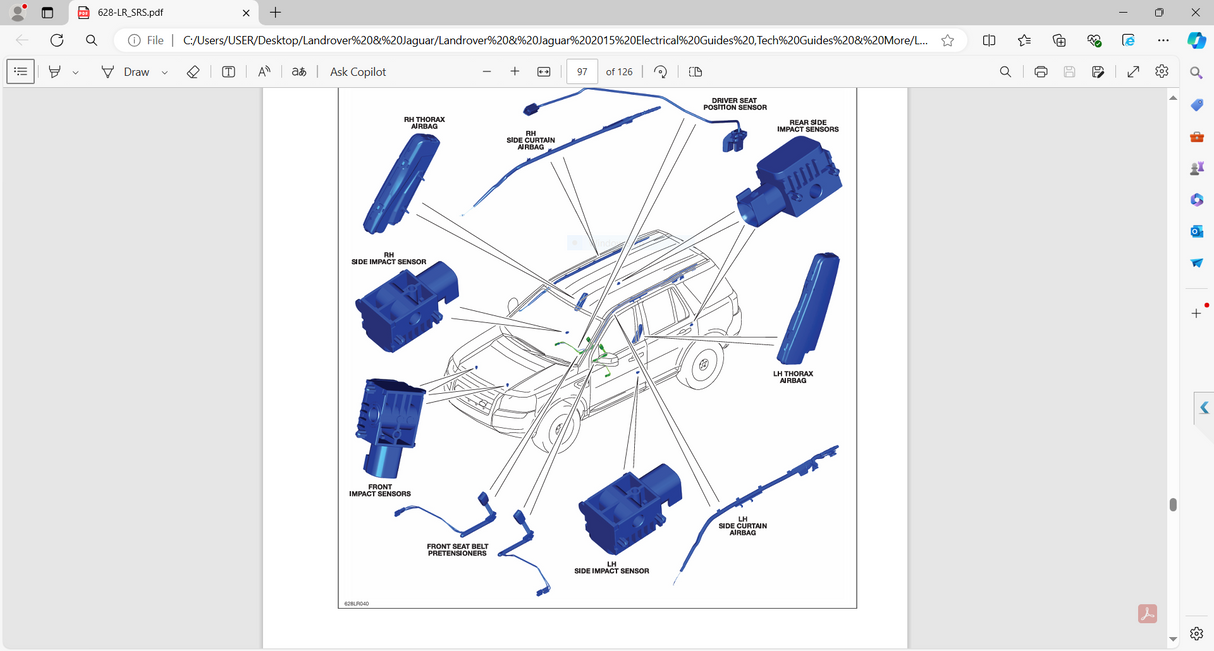This screenshot has width=1214, height=651.
Task: Open the Add text tool
Action: [x=228, y=71]
